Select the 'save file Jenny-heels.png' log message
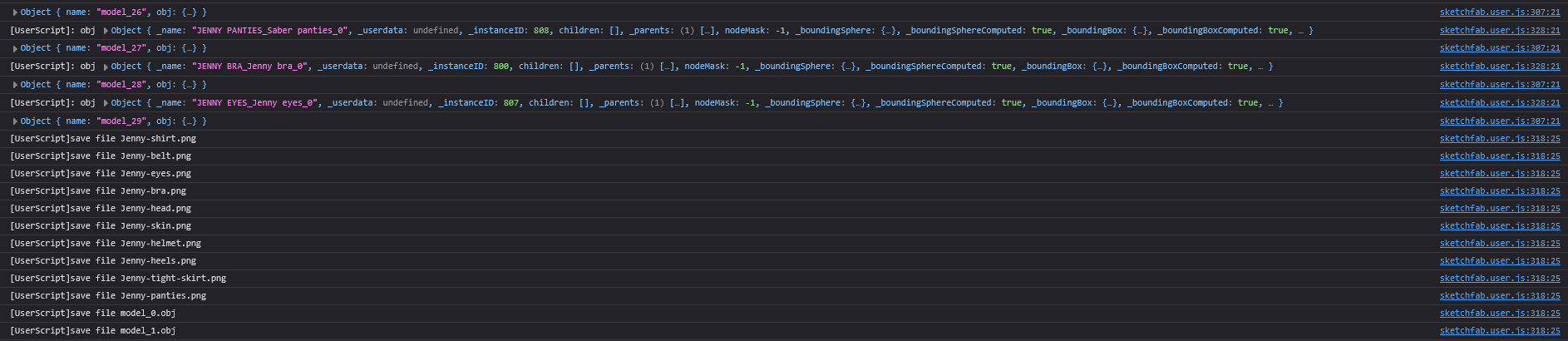1568x341 pixels. coord(103,261)
